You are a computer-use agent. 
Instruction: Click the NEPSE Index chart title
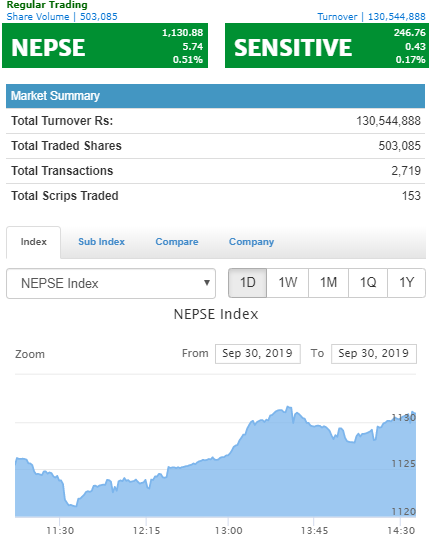tap(216, 314)
